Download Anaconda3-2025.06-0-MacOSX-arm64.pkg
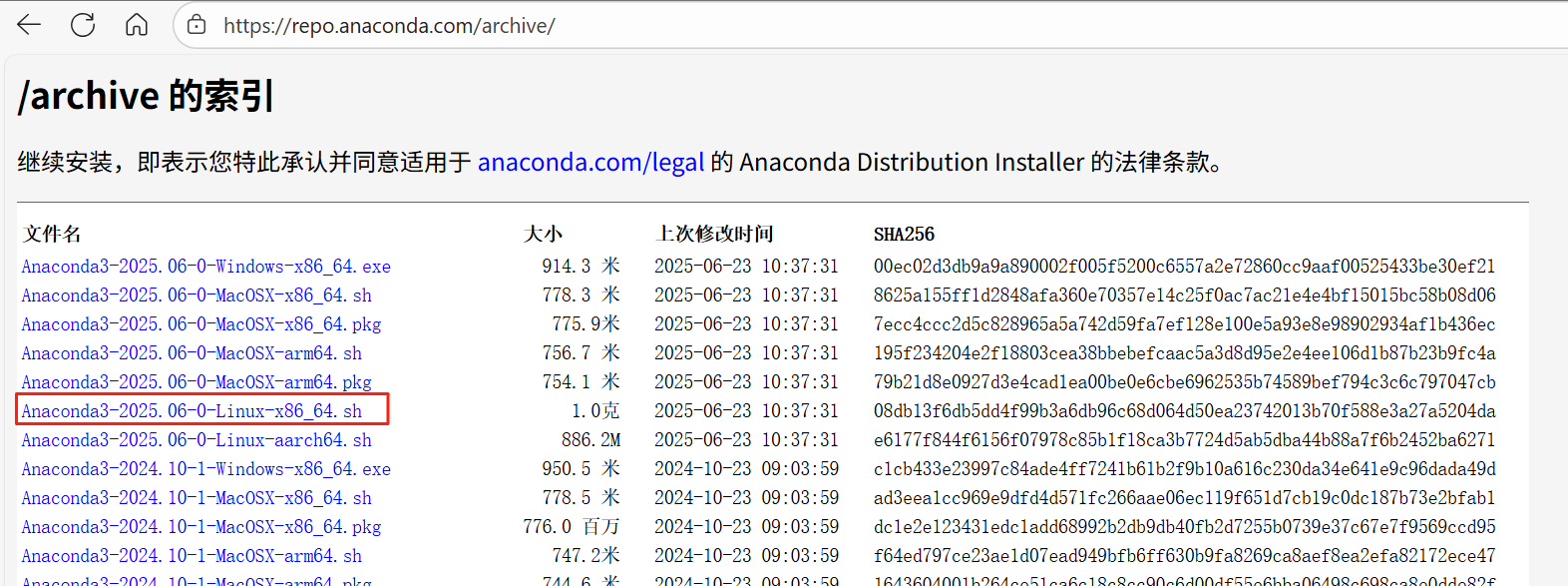Viewport: 1568px width, 586px height. 196,382
